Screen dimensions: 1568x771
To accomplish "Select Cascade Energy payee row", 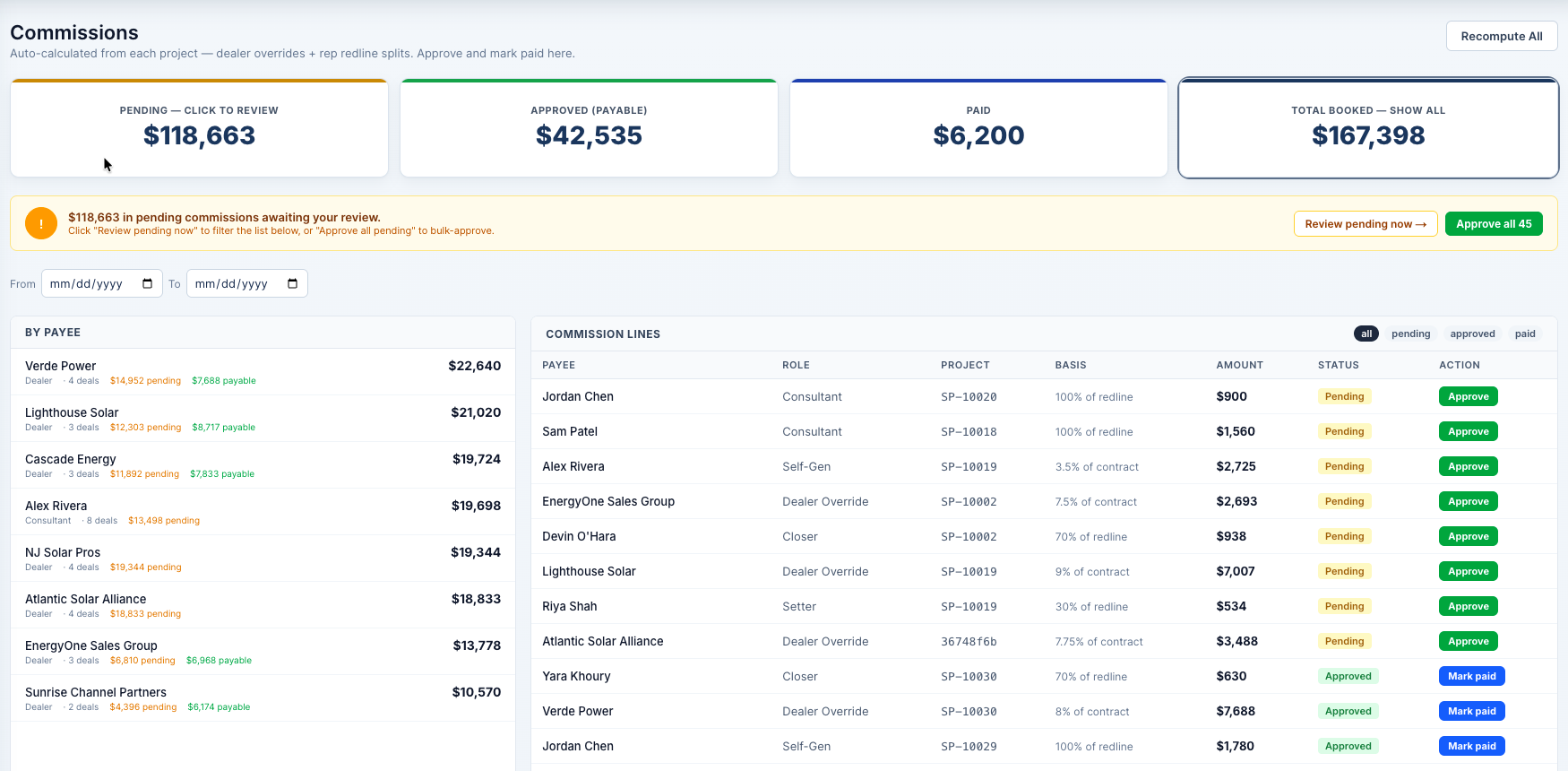I will click(263, 465).
